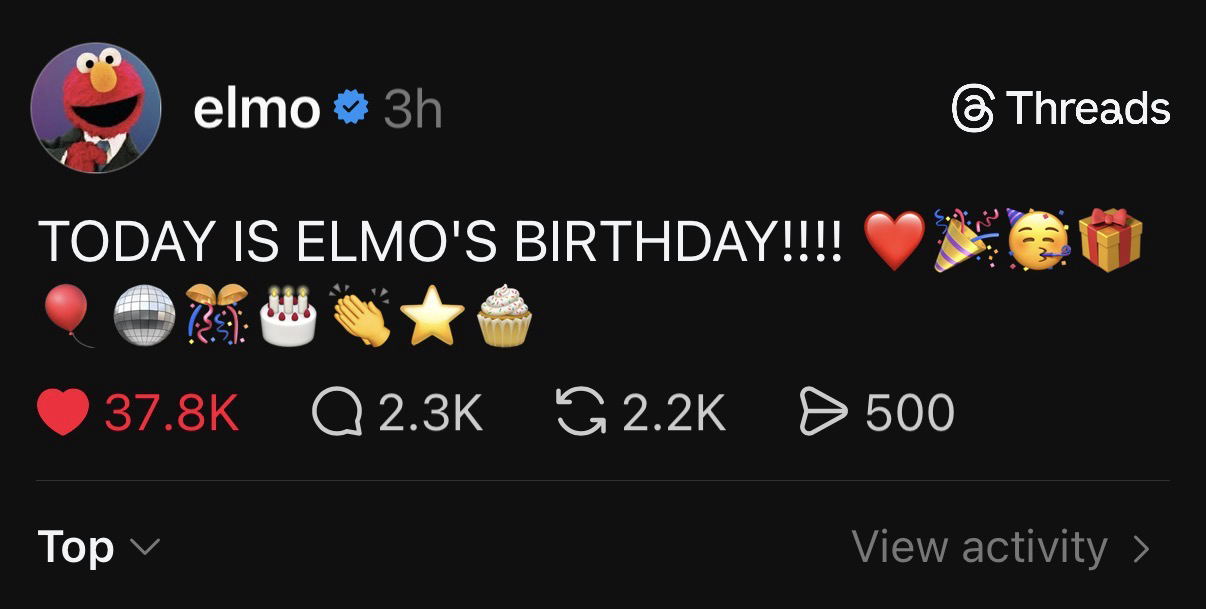Tap the blue verified badge
Screen dimensions: 1206x609
[x=351, y=108]
